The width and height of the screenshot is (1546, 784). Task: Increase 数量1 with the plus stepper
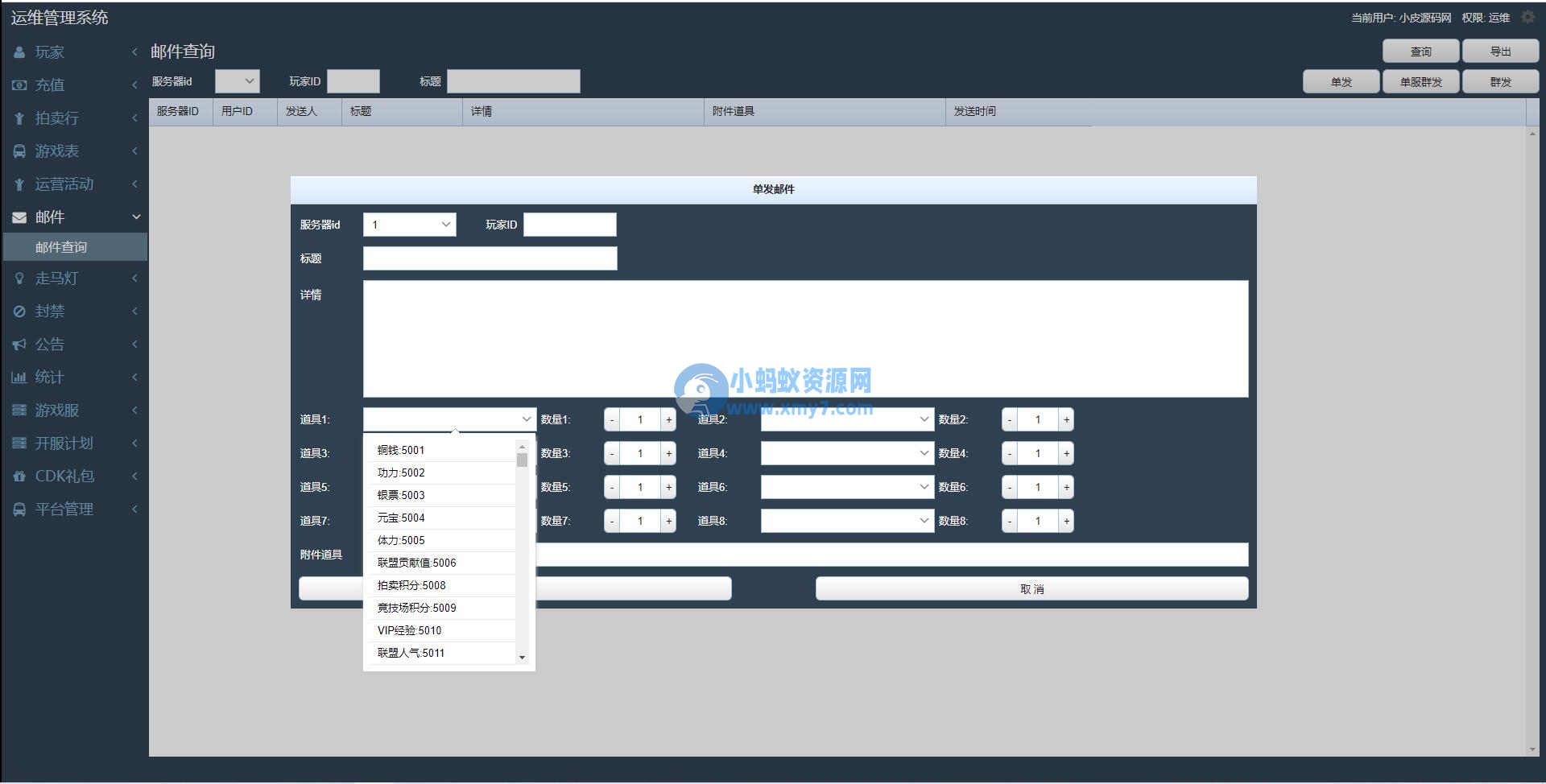point(669,419)
